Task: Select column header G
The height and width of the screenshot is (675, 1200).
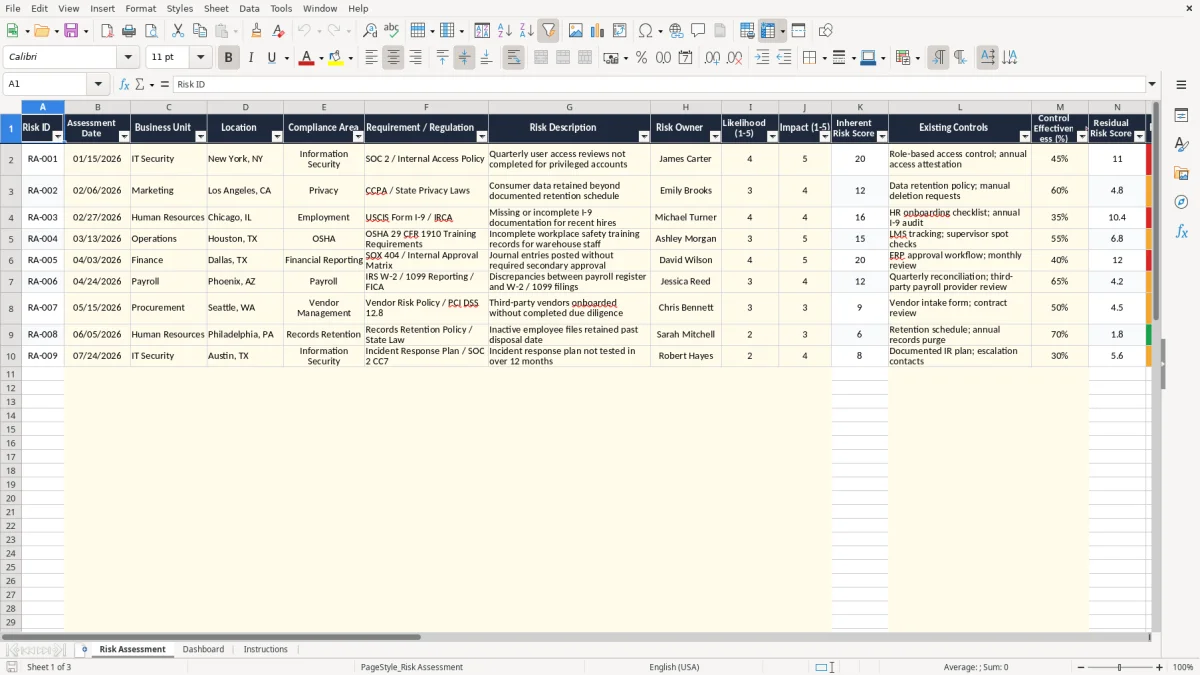Action: (x=569, y=107)
